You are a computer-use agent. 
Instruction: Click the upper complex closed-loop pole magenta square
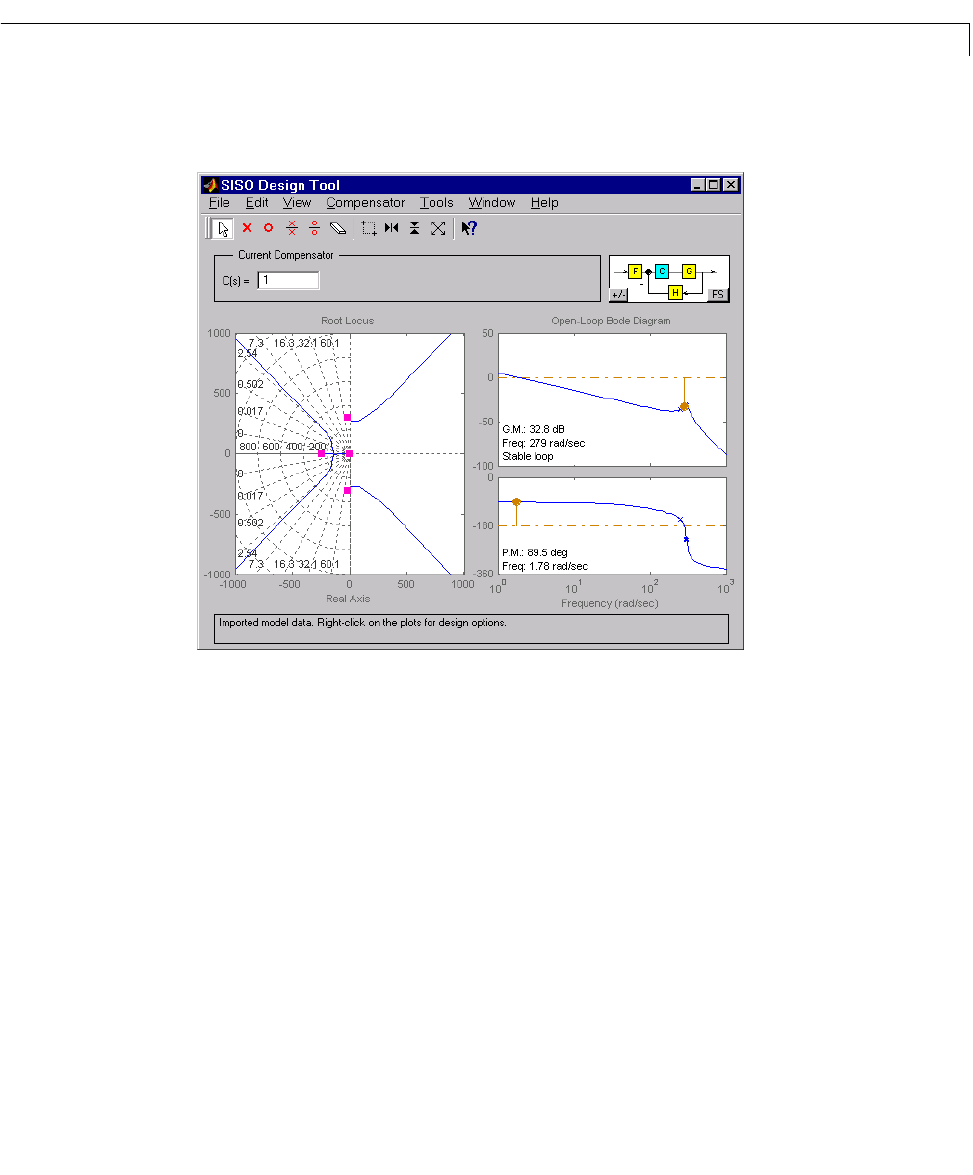347,417
